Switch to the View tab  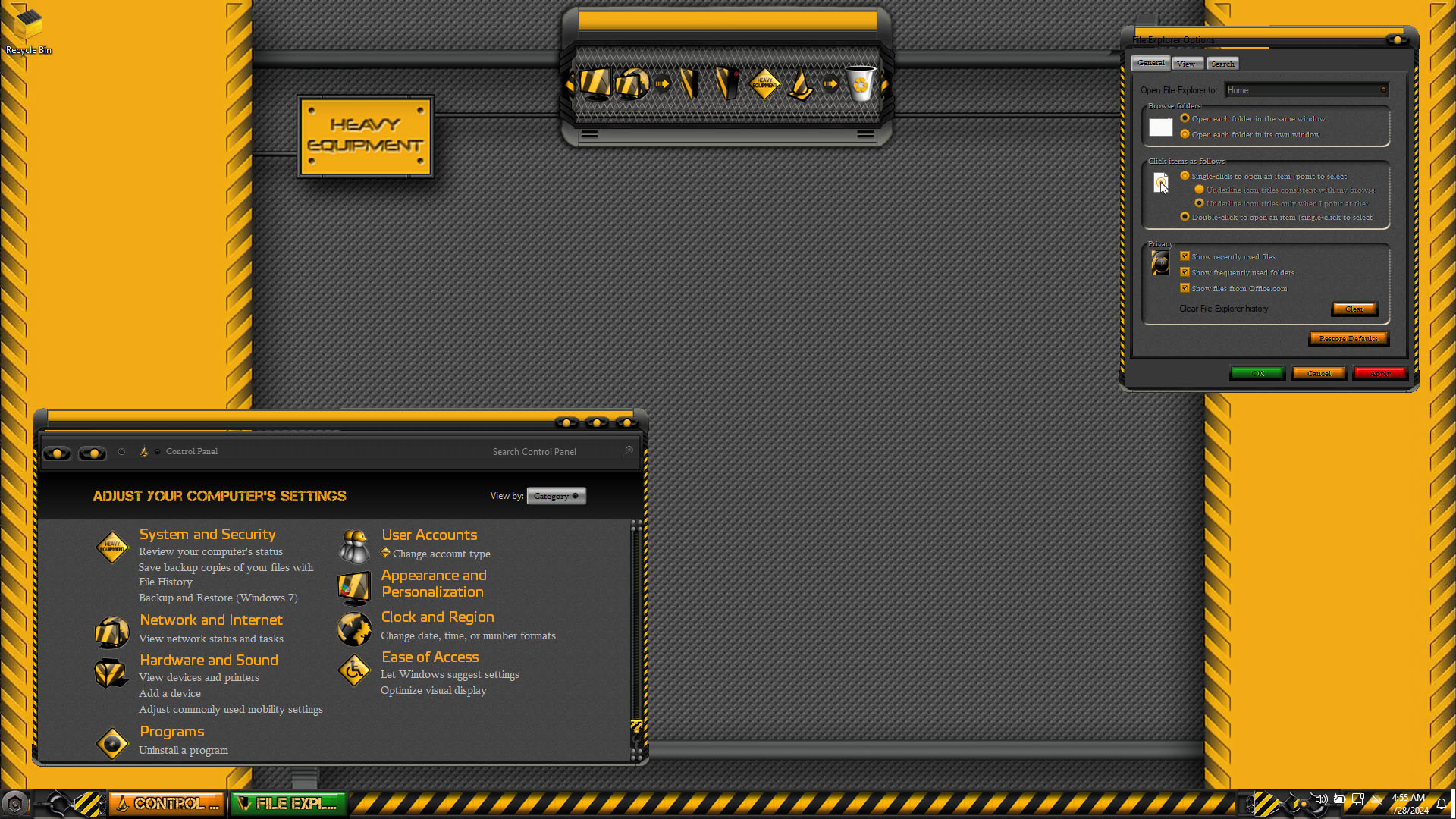click(x=1186, y=64)
